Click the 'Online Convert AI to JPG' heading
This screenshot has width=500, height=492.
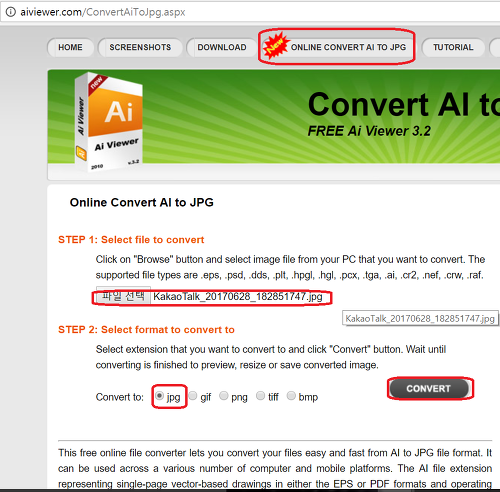tap(142, 202)
